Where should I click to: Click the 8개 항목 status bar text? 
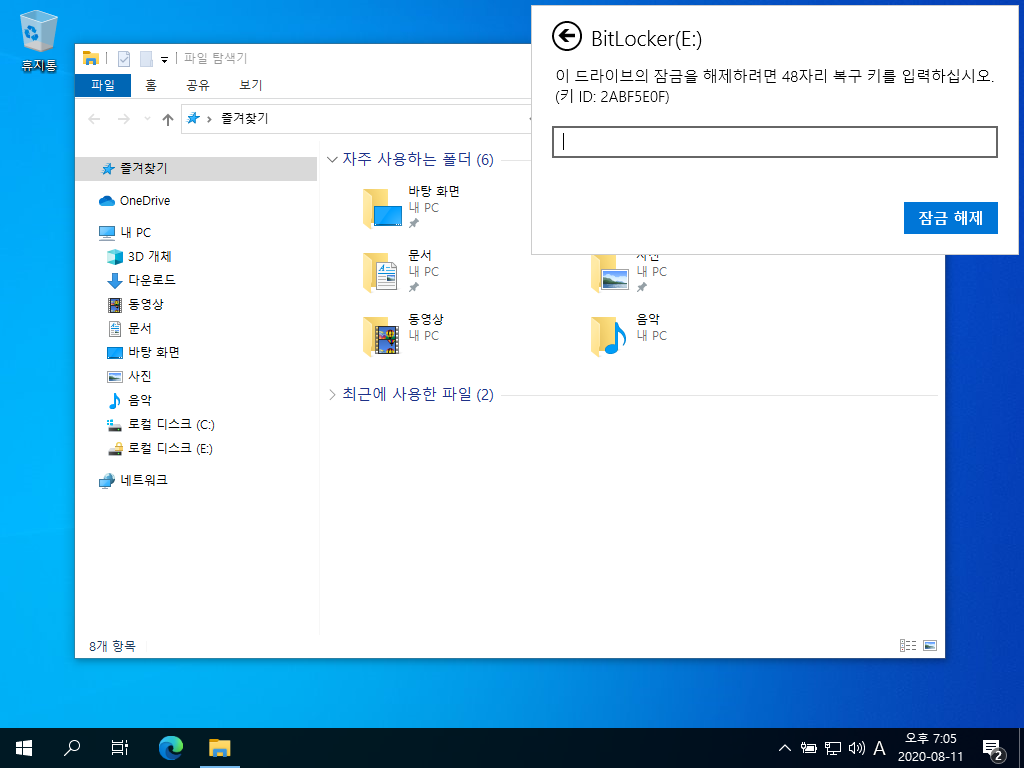point(112,646)
